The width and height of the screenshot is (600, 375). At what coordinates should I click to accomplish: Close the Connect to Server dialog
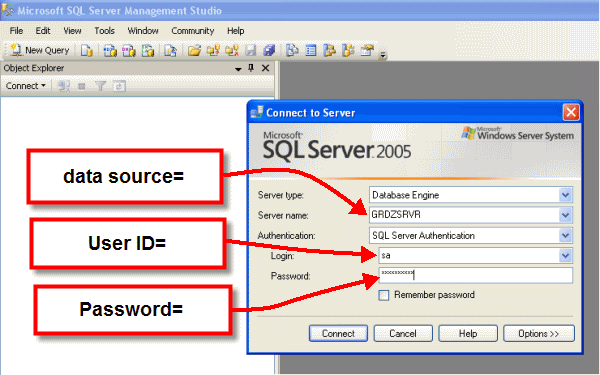571,112
